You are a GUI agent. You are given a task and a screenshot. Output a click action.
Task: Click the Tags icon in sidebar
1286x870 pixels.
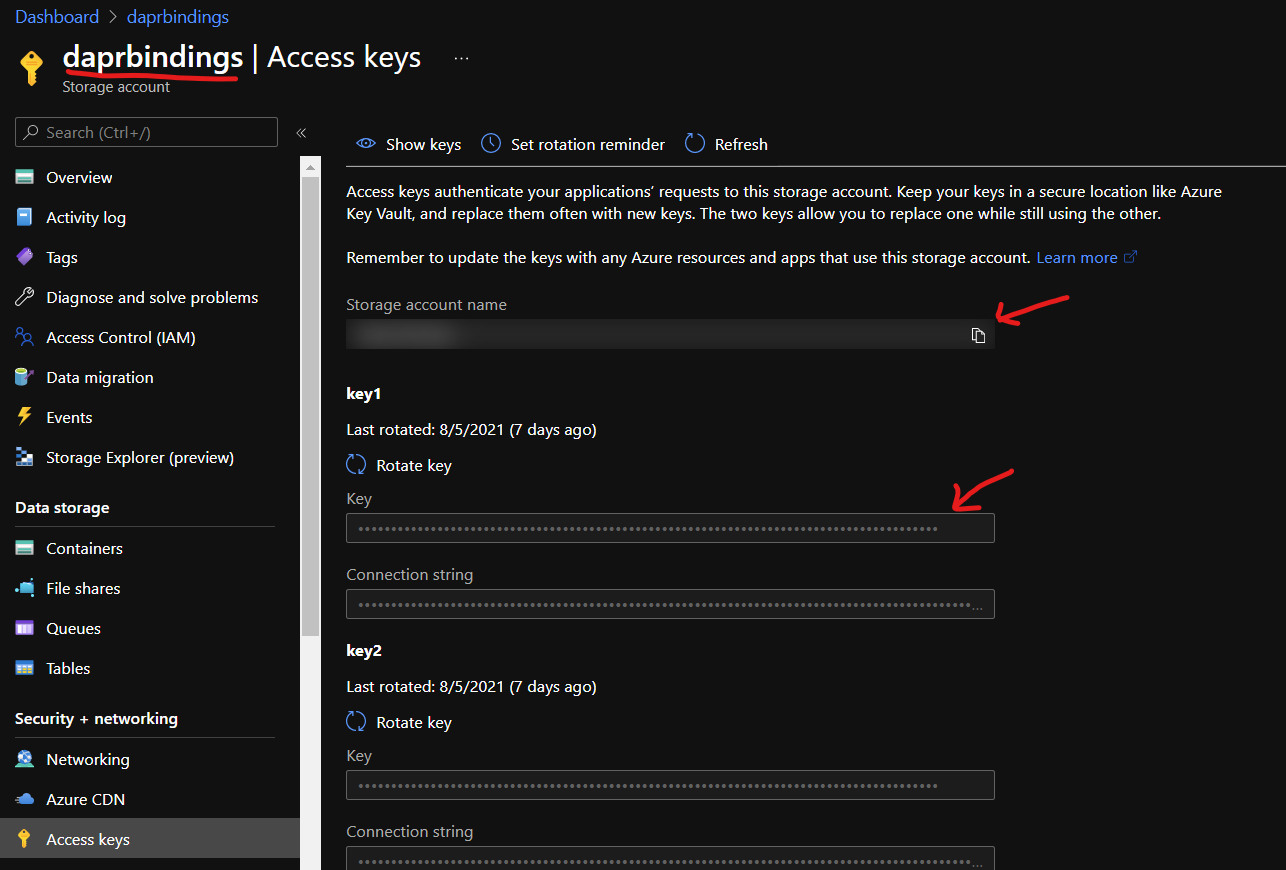25,257
